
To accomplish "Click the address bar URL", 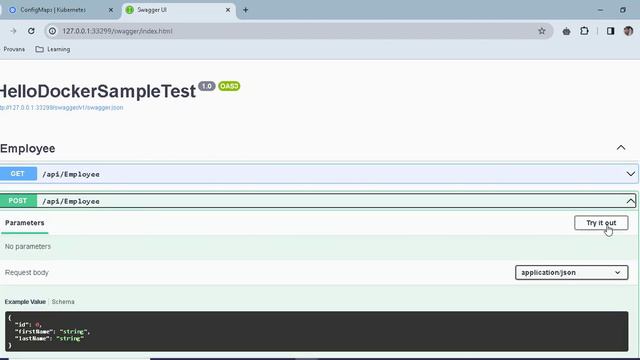I will 117,31.
